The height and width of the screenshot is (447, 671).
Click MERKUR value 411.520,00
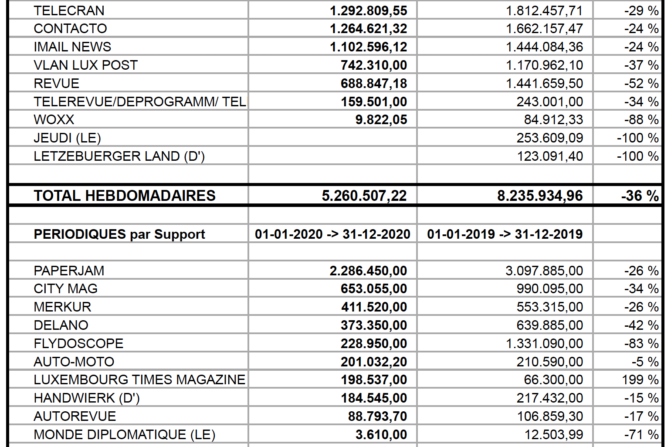pos(374,307)
